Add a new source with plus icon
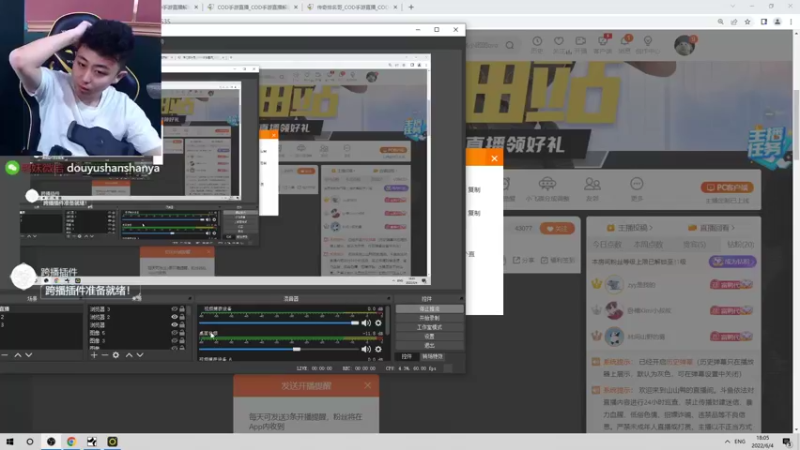The height and width of the screenshot is (450, 800). click(94, 355)
